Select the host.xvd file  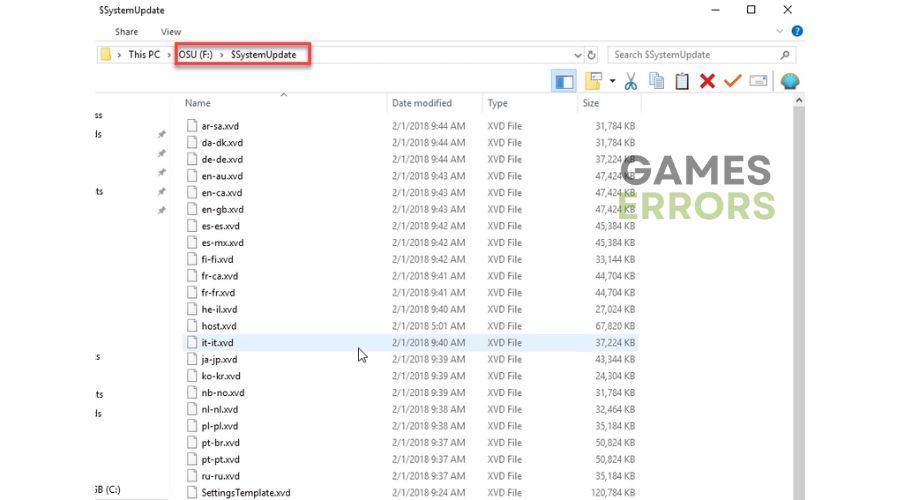point(219,326)
